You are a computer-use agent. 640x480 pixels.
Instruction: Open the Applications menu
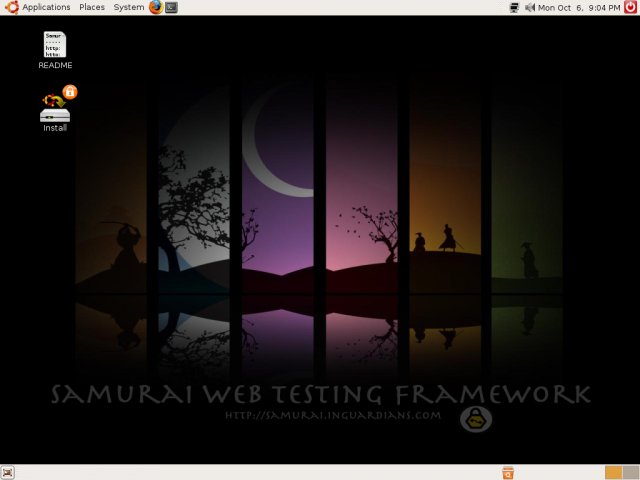click(x=46, y=7)
